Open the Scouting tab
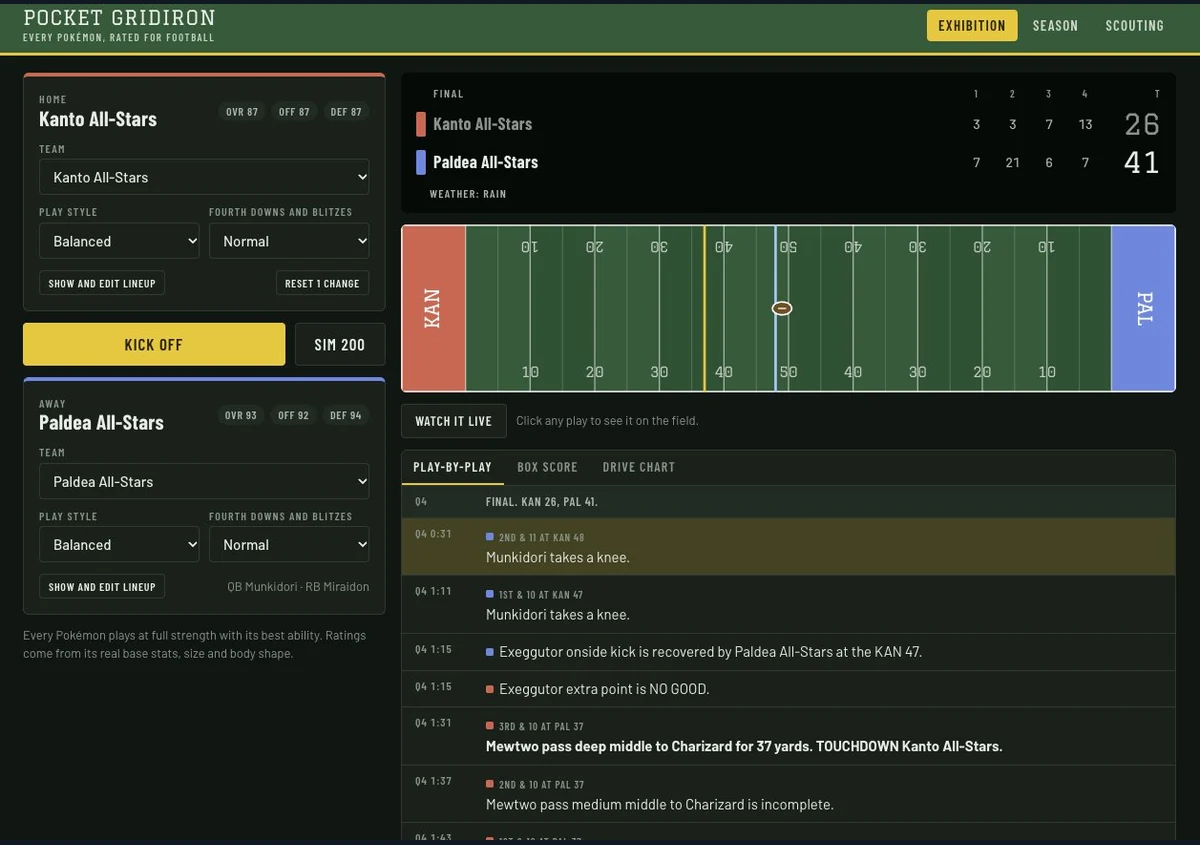Image resolution: width=1200 pixels, height=845 pixels. pyautogui.click(x=1134, y=25)
